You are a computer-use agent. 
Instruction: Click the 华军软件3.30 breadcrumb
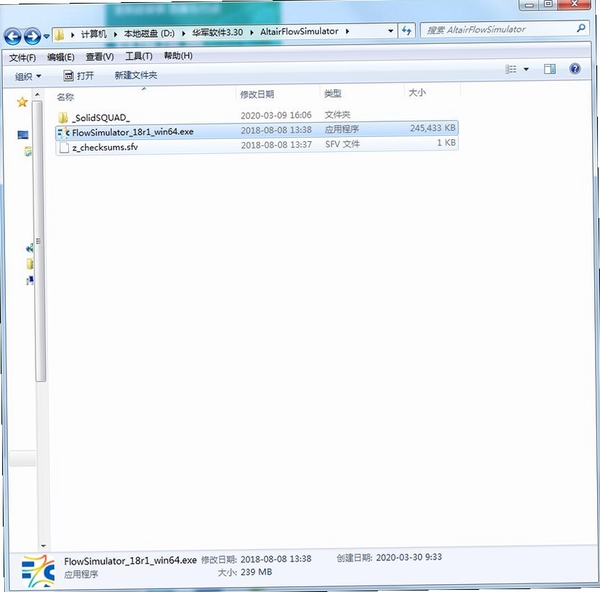click(x=217, y=33)
